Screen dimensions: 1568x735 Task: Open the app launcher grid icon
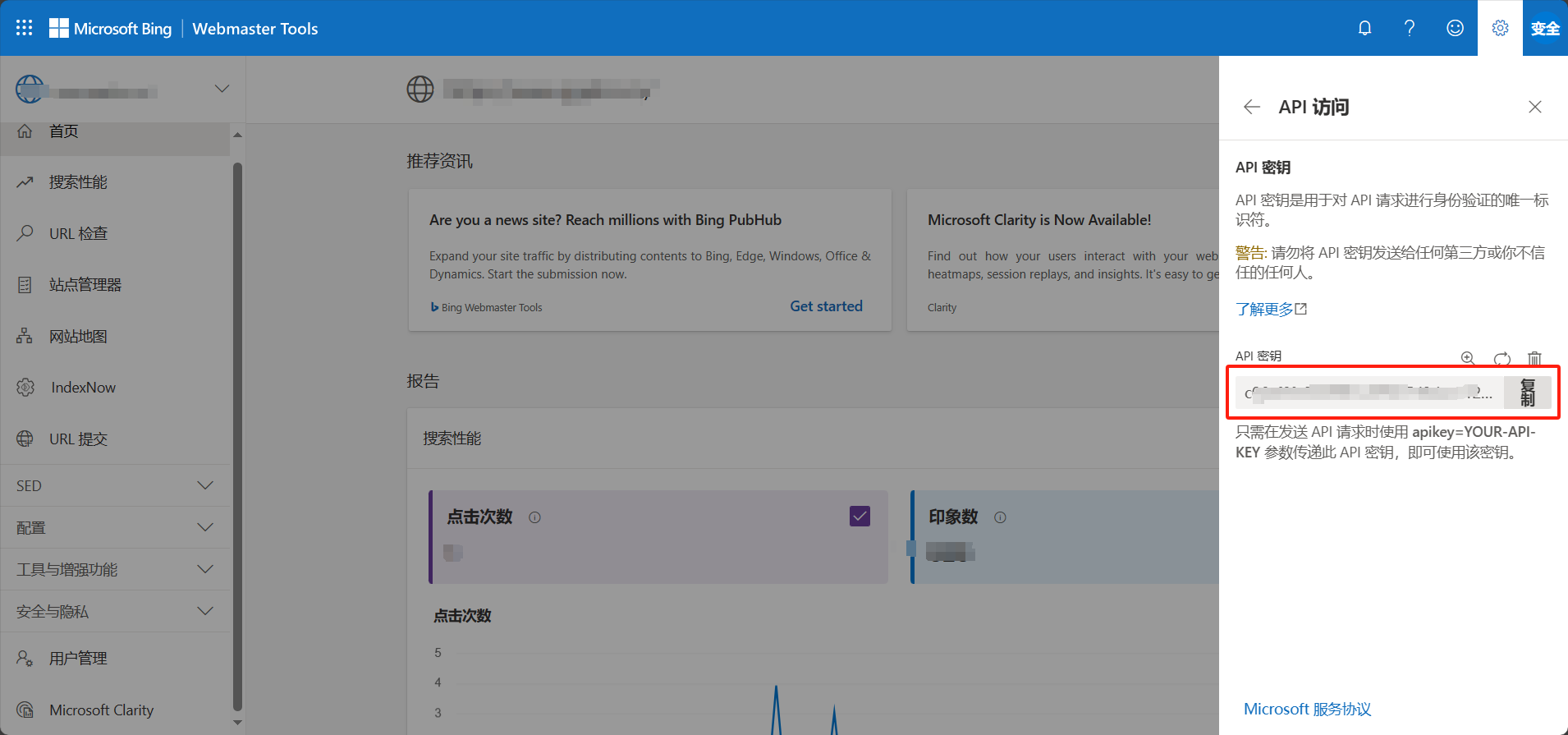point(25,28)
